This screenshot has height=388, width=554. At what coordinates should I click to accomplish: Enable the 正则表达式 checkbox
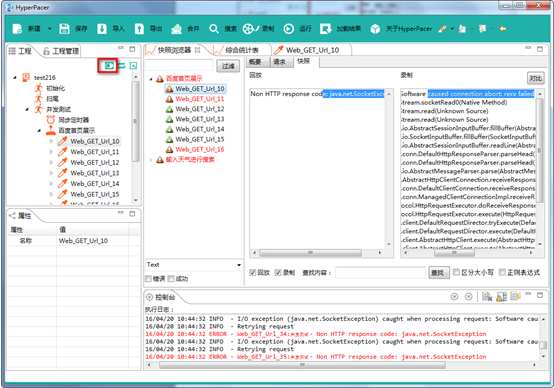502,272
